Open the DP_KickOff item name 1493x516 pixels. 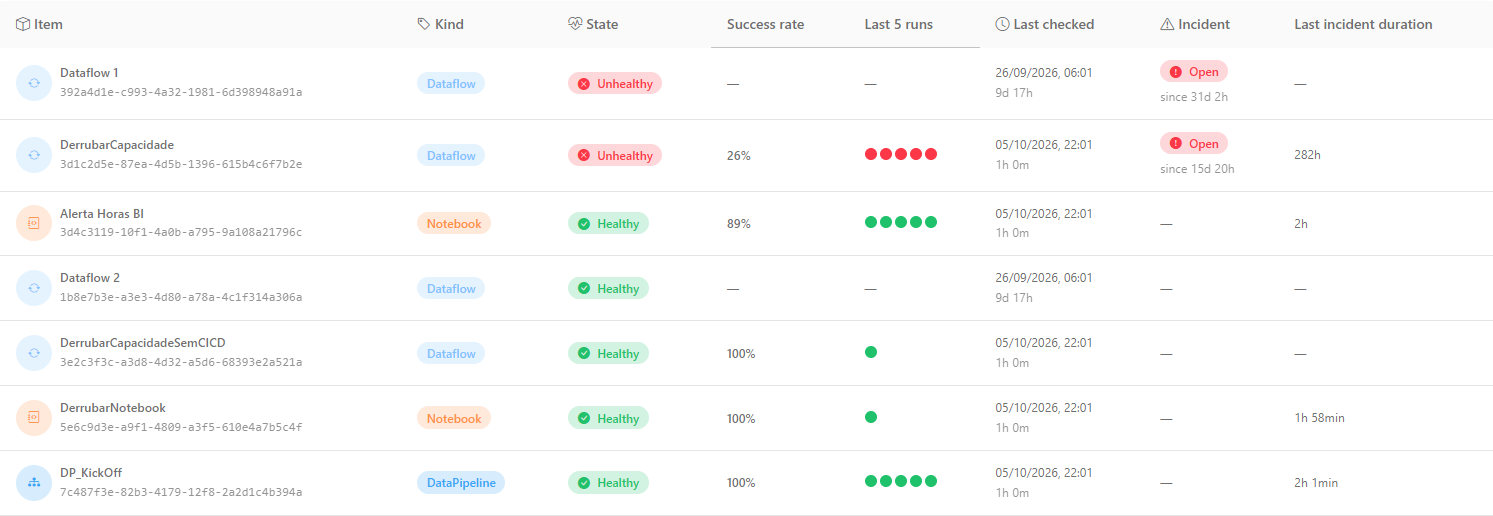91,473
